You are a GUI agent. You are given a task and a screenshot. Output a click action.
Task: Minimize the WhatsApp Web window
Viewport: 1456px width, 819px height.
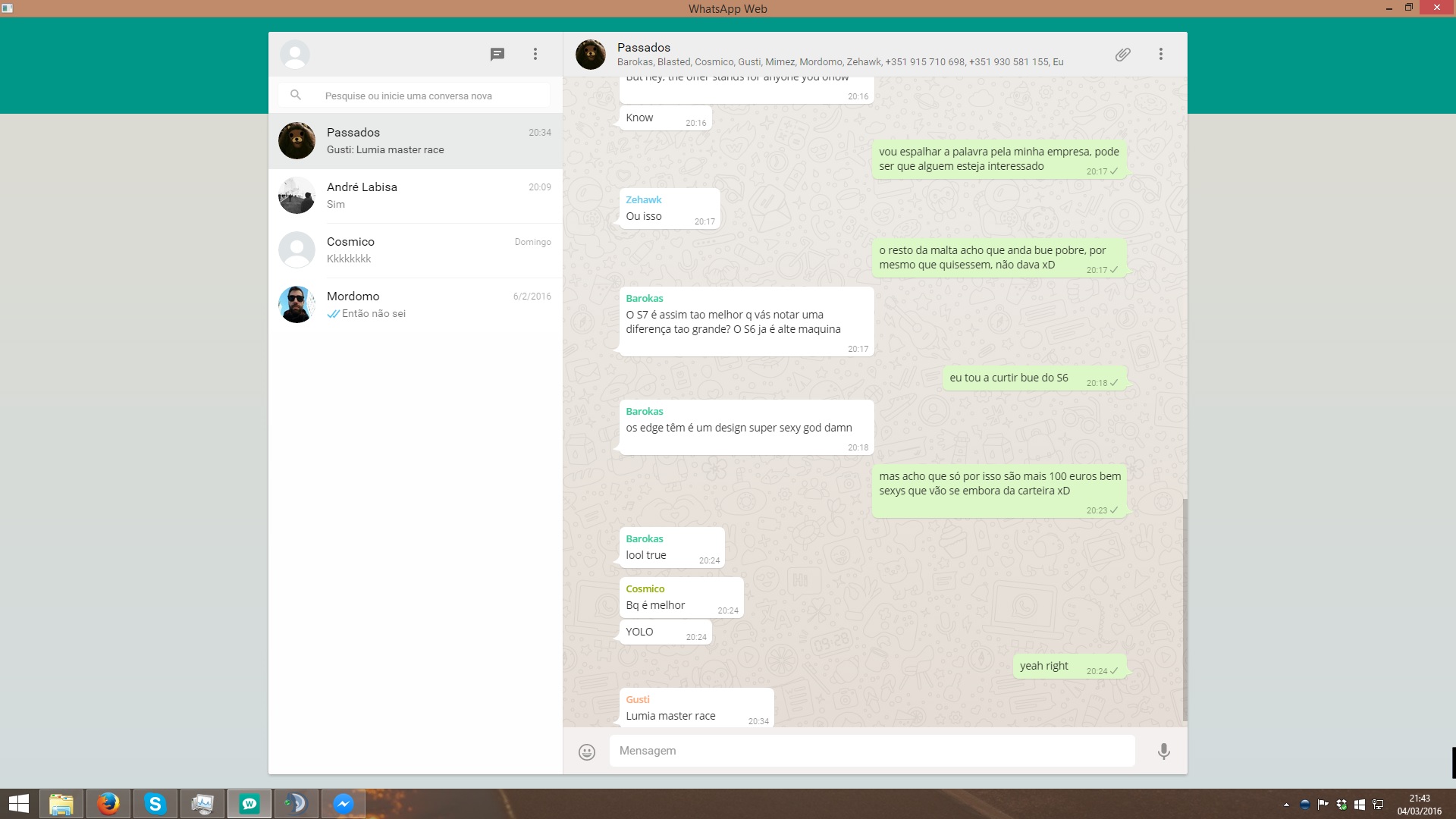coord(1389,8)
